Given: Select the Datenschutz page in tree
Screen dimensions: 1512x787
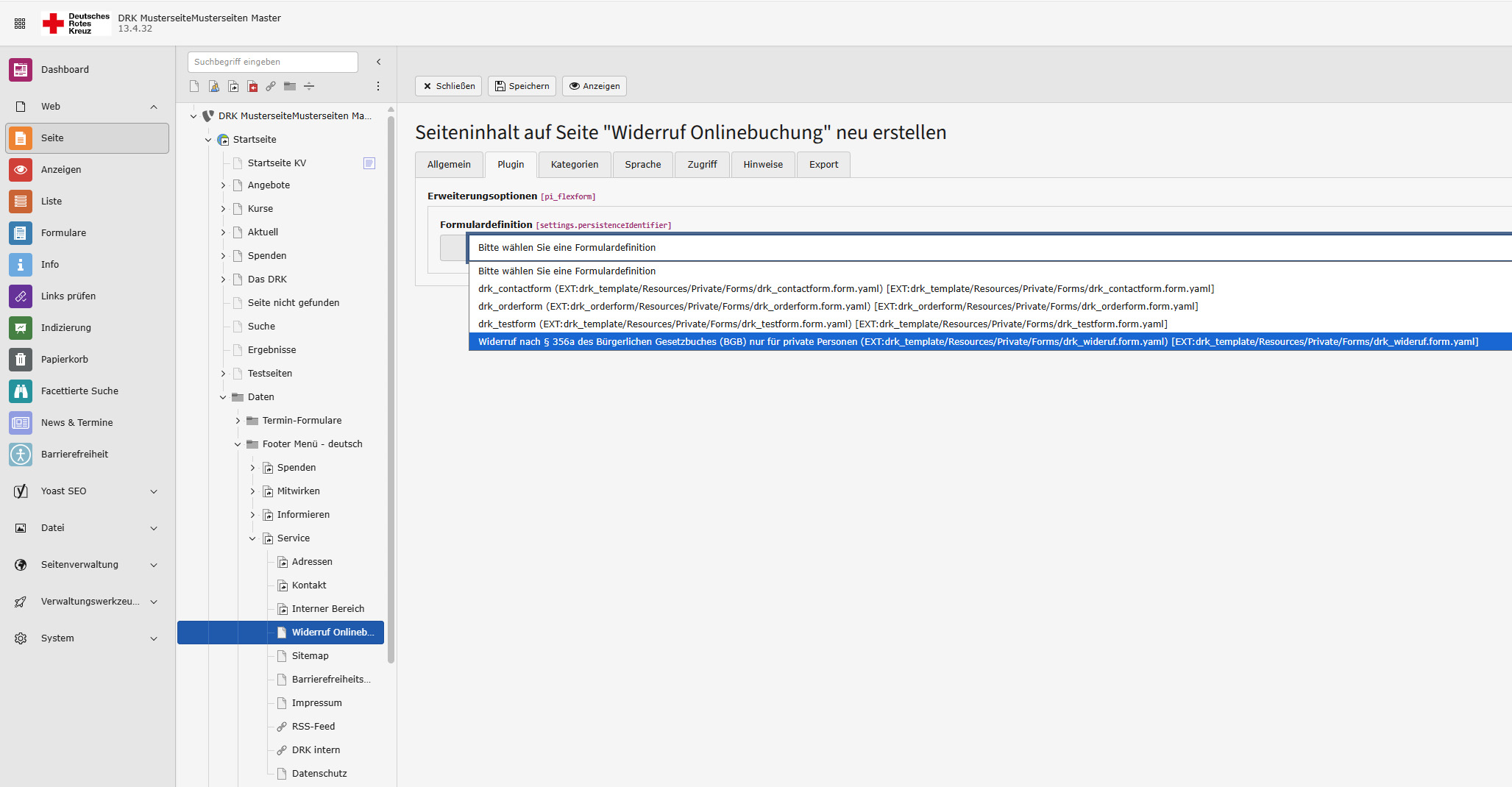Looking at the screenshot, I should (x=319, y=774).
